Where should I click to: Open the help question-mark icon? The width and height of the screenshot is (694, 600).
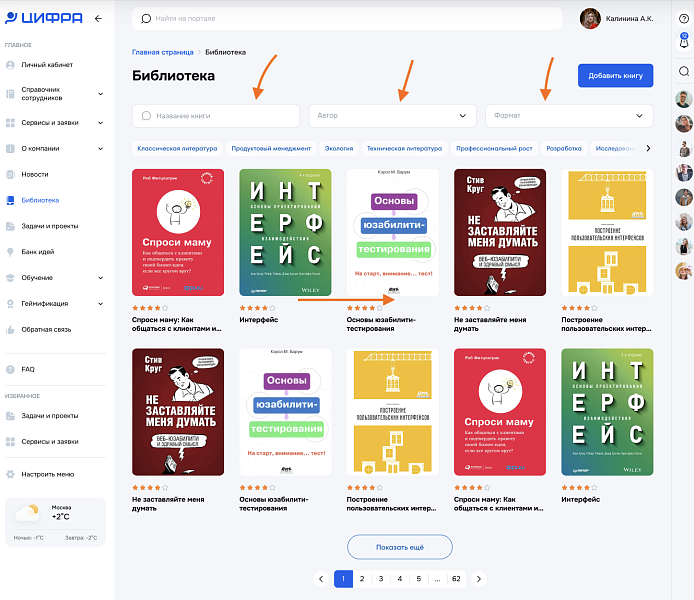click(684, 19)
